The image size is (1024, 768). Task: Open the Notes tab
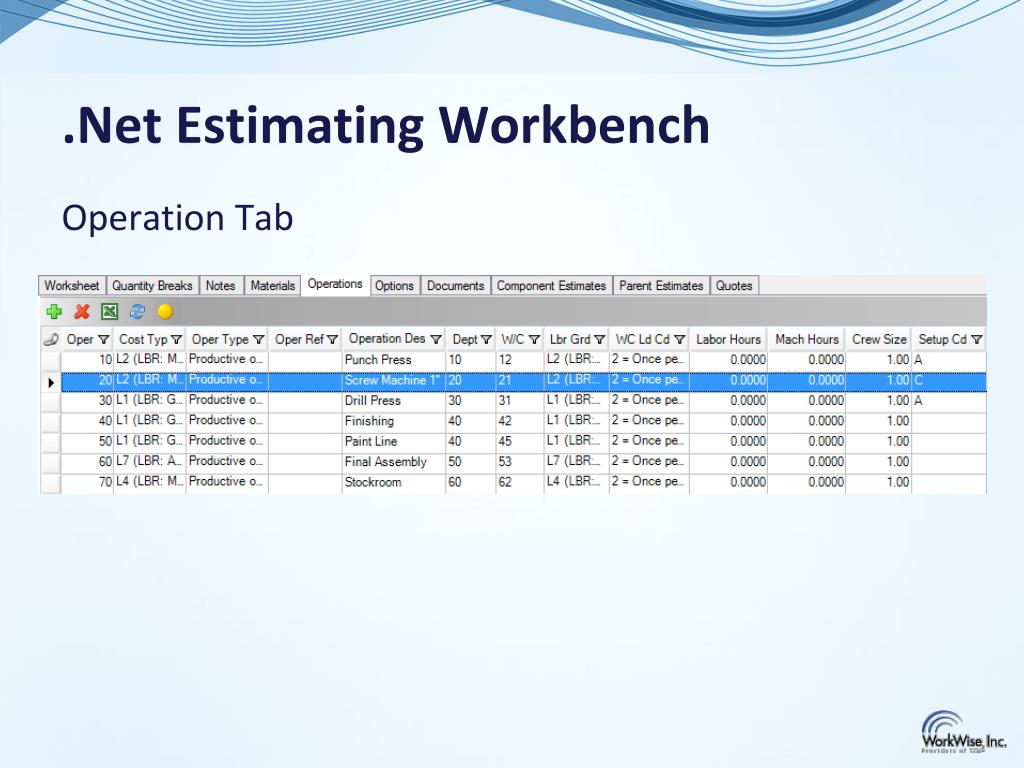click(x=221, y=285)
